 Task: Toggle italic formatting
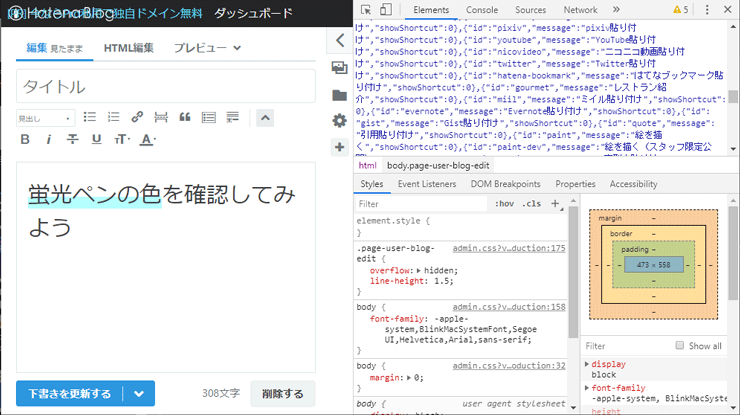49,139
